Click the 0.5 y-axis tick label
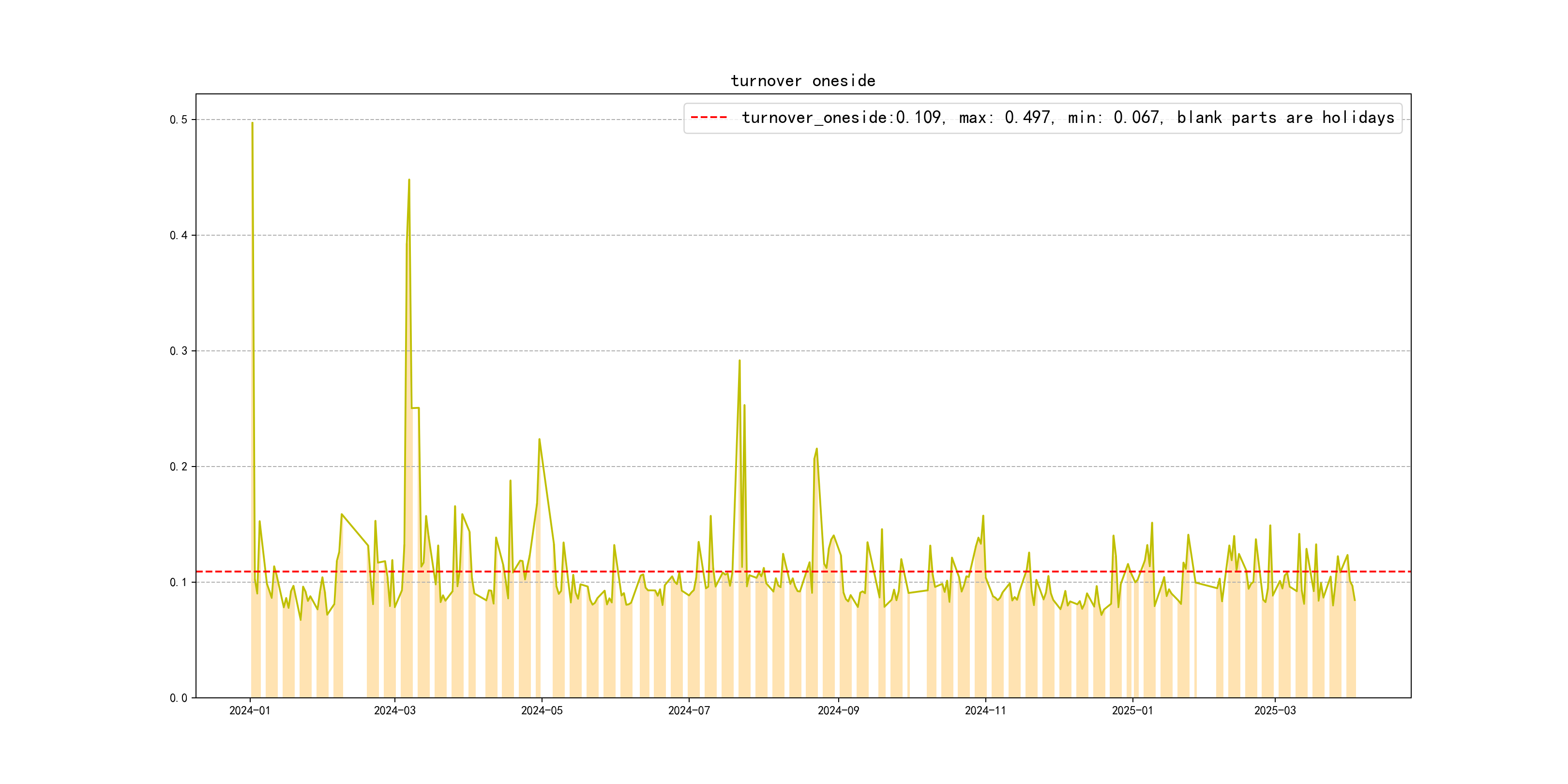Viewport: 1568px width, 784px height. click(x=179, y=120)
